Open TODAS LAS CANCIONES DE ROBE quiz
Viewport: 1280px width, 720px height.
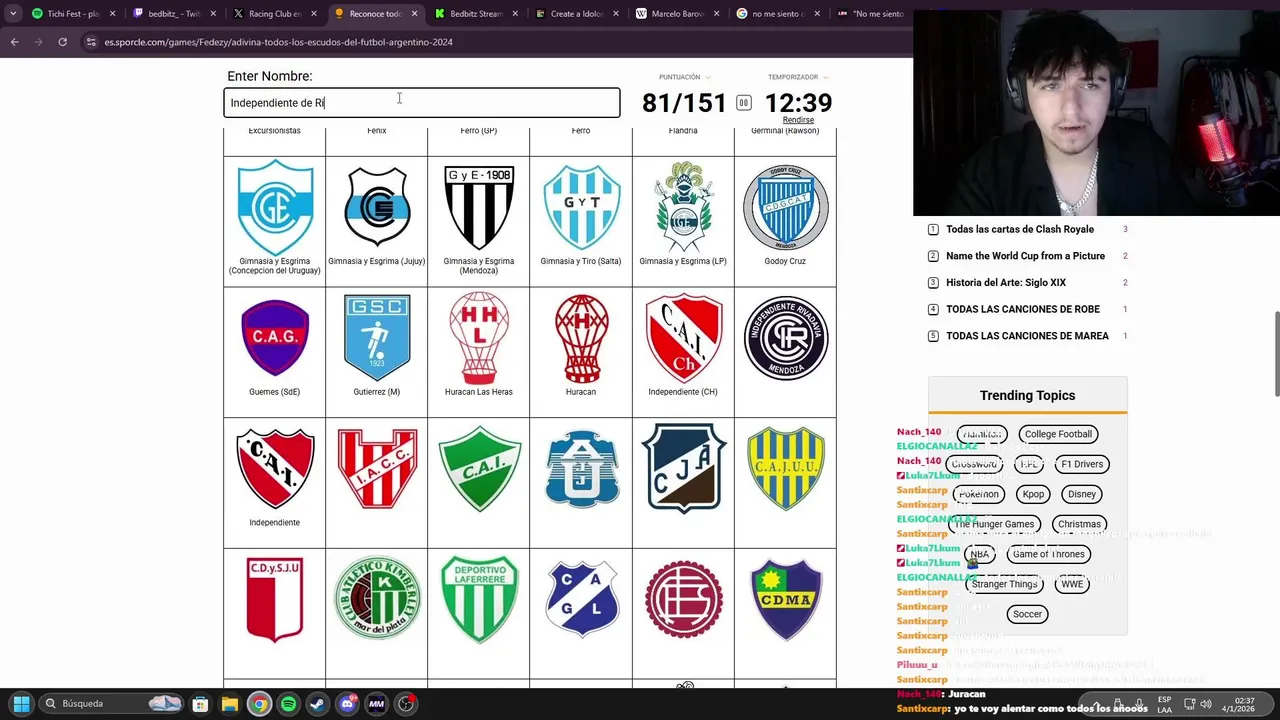[x=1023, y=310]
